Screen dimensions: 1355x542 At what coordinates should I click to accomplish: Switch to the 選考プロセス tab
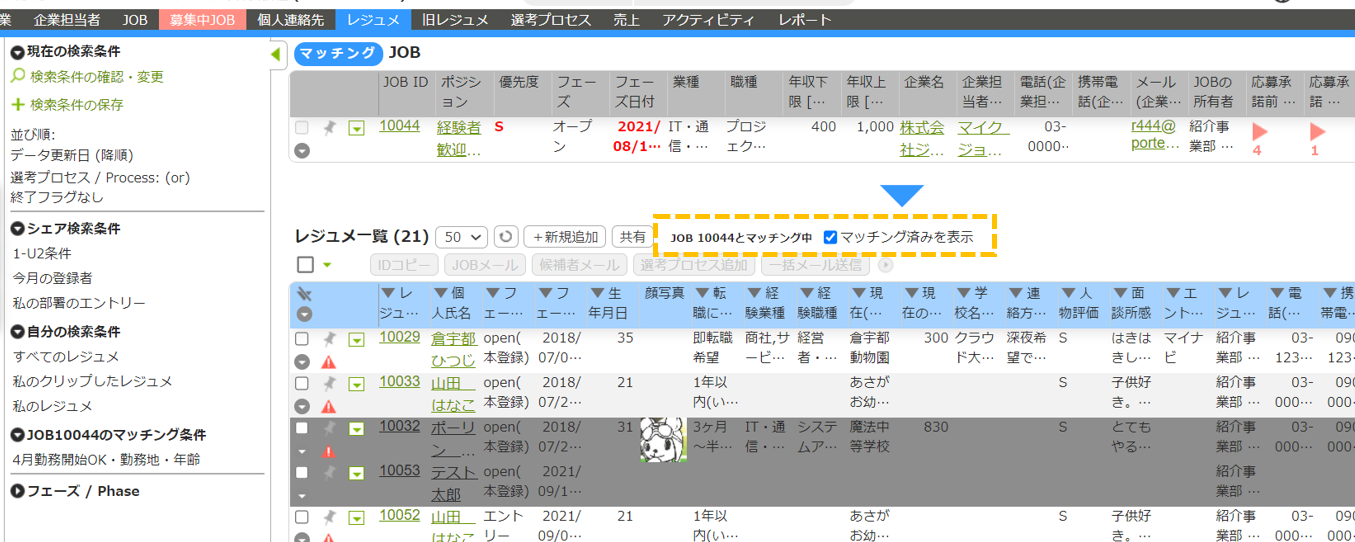(551, 20)
